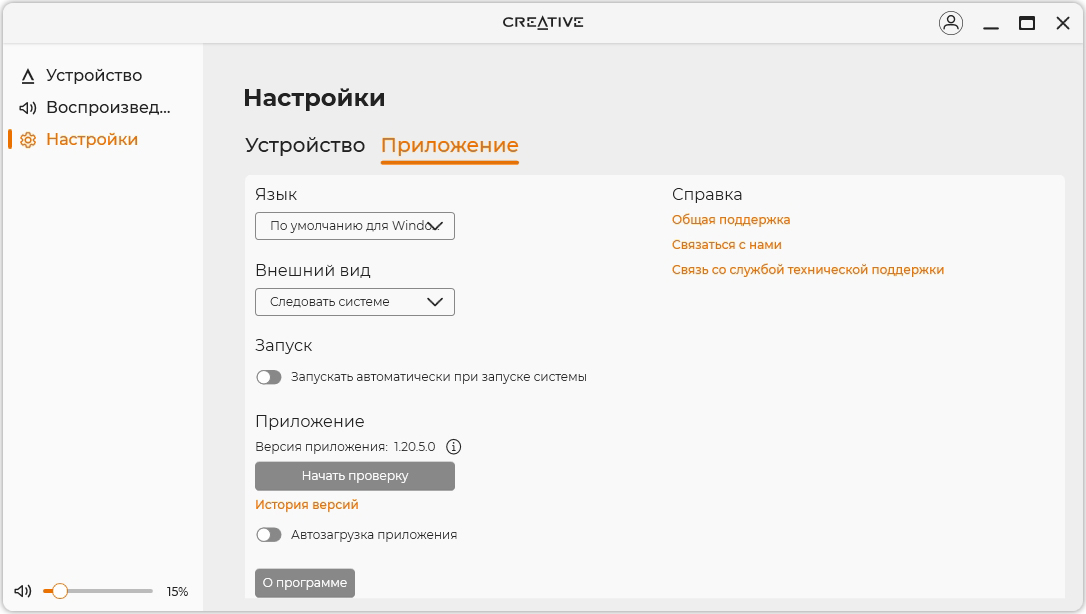Click the CREATIVE logo in title bar
Screen dimensions: 1086x614
click(x=543, y=22)
